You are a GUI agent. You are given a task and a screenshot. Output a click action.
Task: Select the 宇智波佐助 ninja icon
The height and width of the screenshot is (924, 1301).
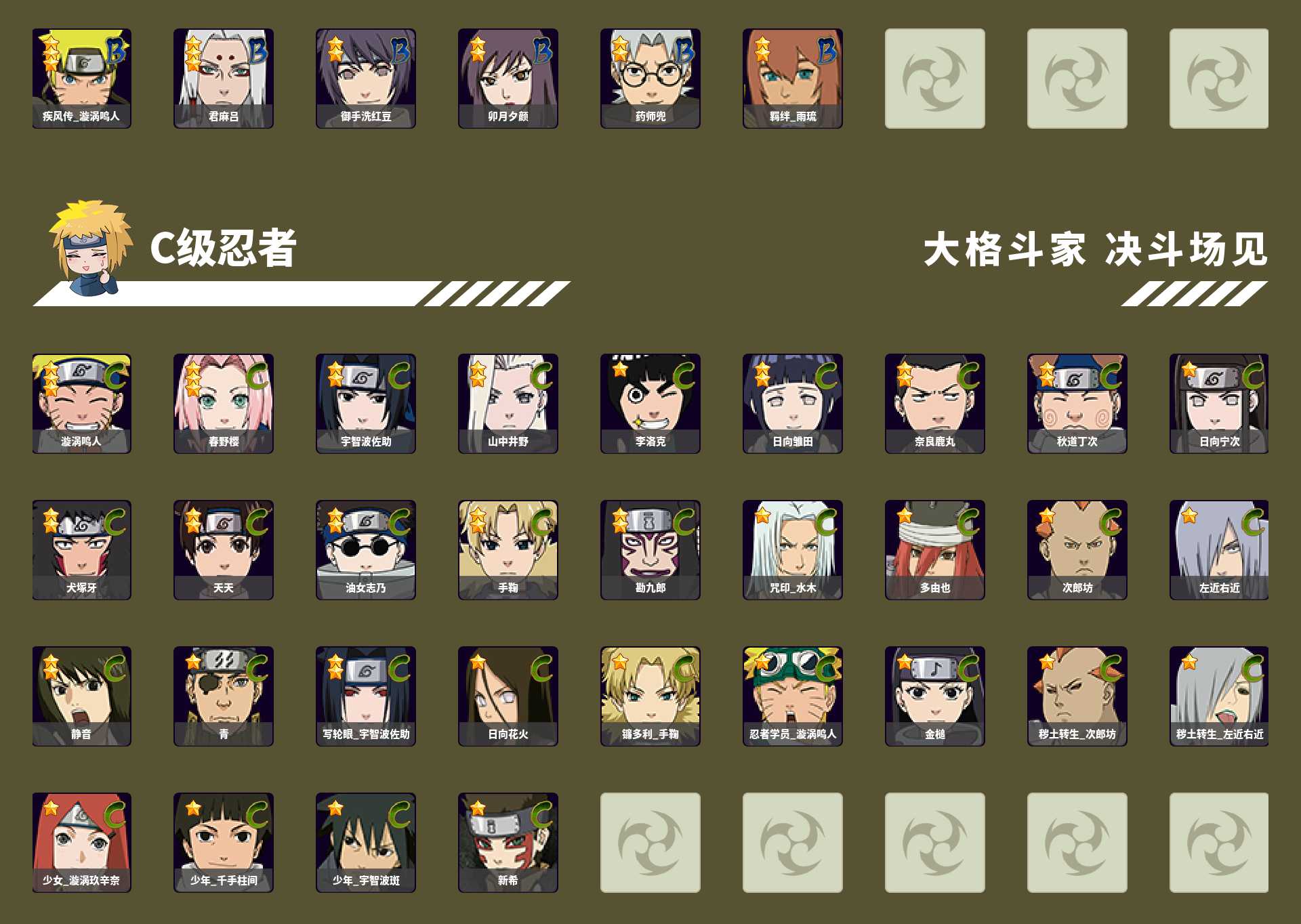pos(366,404)
